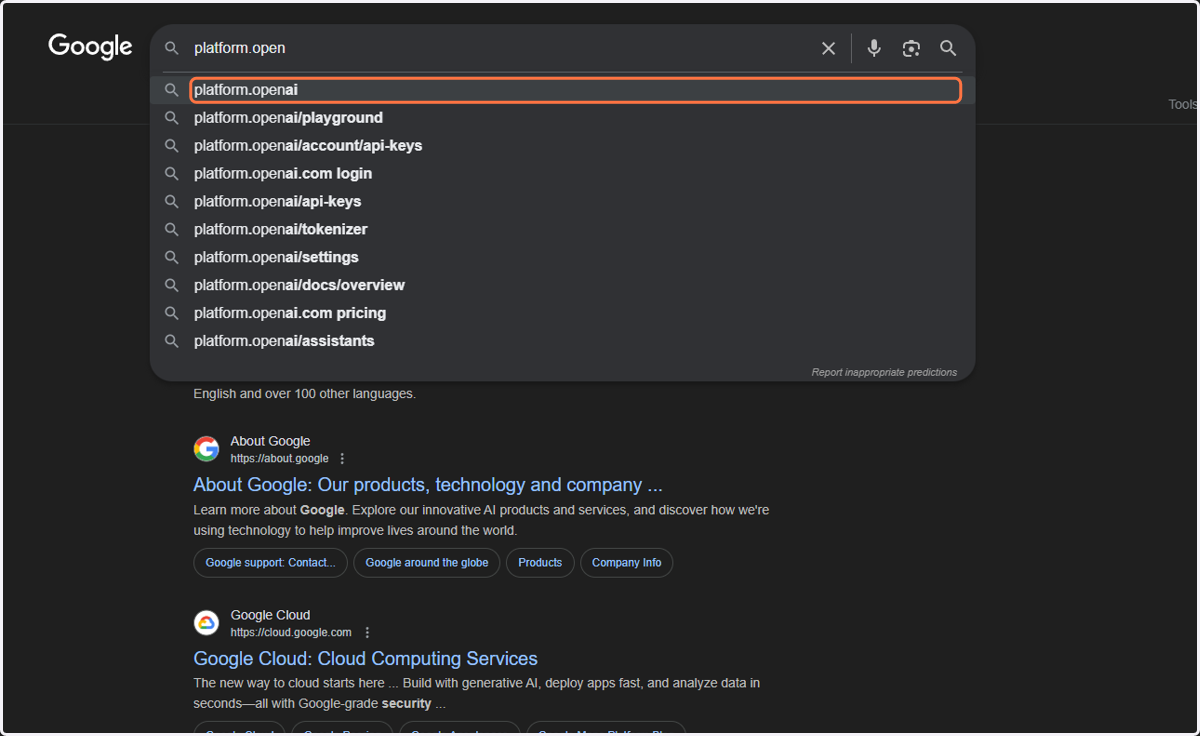Click the About Google favicon
This screenshot has width=1200, height=736.
(x=207, y=449)
